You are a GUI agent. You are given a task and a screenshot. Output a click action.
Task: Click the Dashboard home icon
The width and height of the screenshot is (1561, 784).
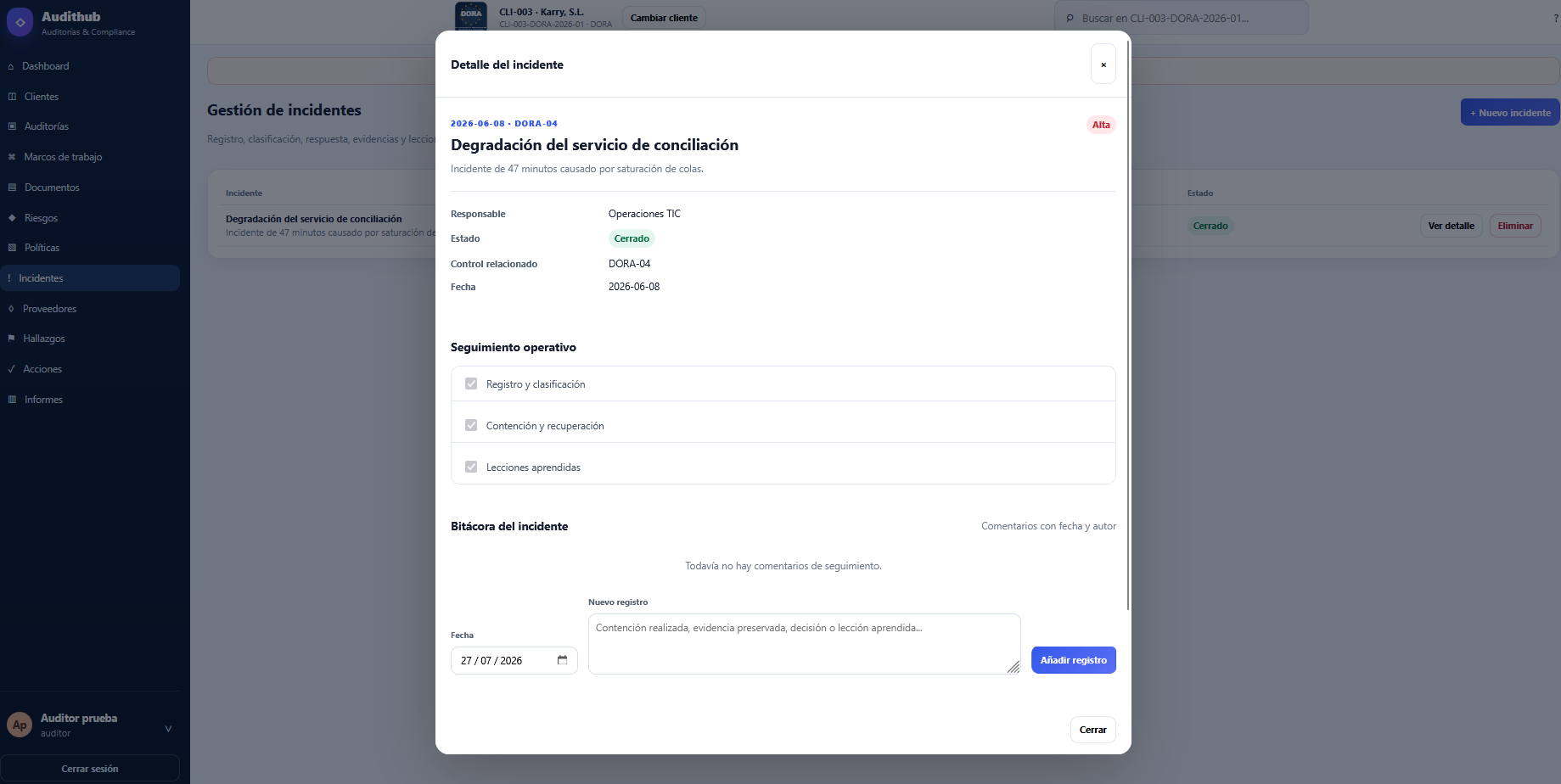[x=11, y=66]
